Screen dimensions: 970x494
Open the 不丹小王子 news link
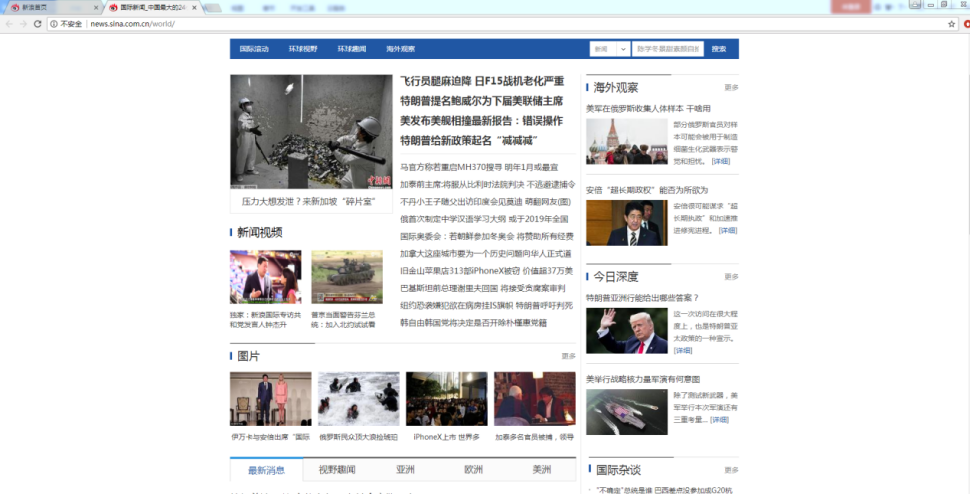coord(486,202)
